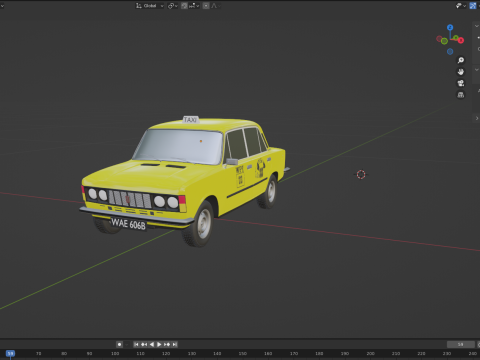Click the pan view hand icon
The width and height of the screenshot is (480, 360).
pyautogui.click(x=461, y=72)
